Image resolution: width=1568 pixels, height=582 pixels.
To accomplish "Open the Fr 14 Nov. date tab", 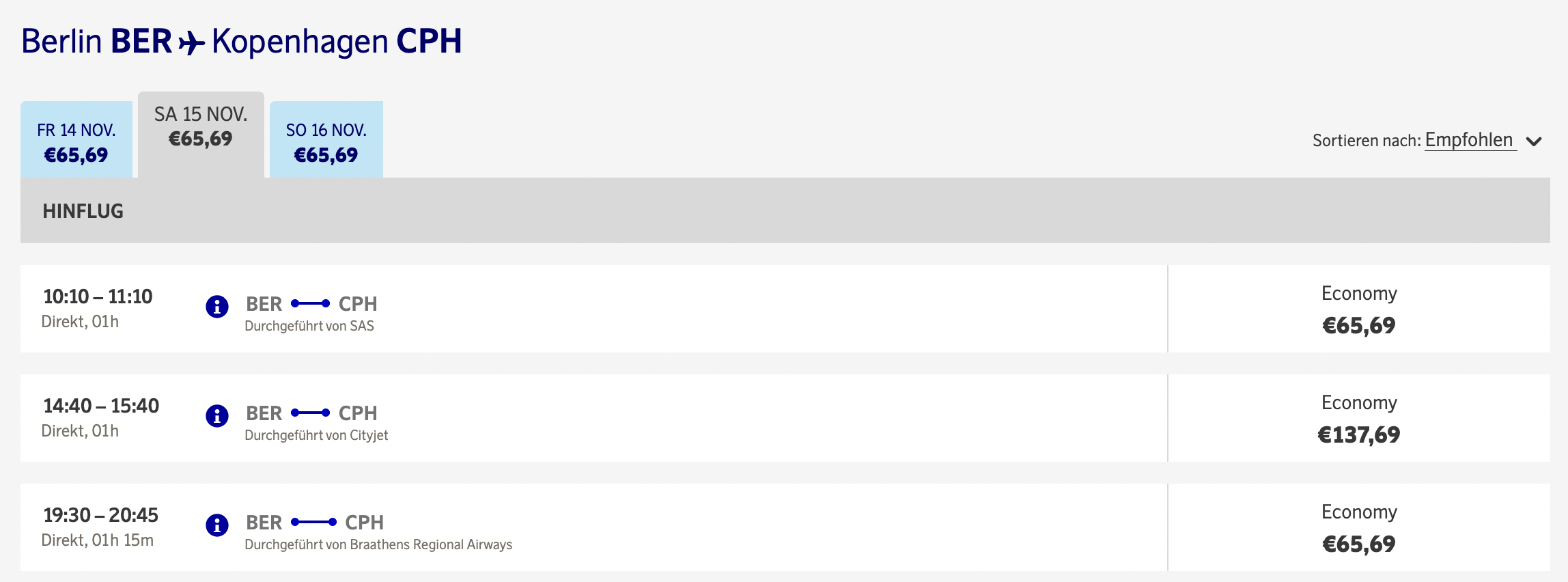I will tap(76, 141).
